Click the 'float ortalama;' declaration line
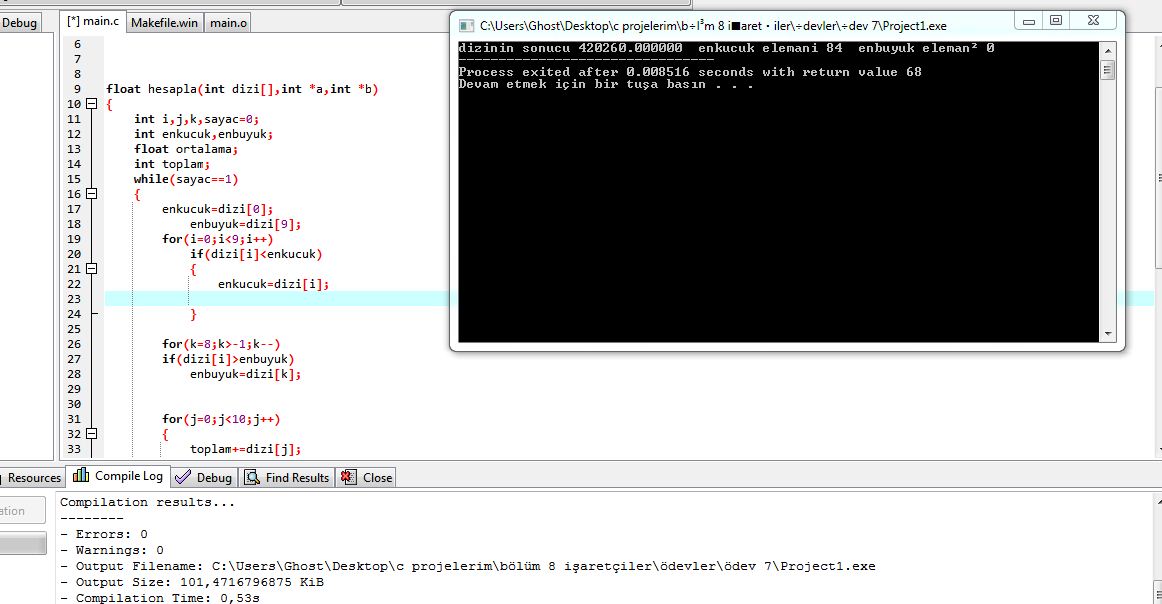The width and height of the screenshot is (1162, 604). (x=186, y=149)
